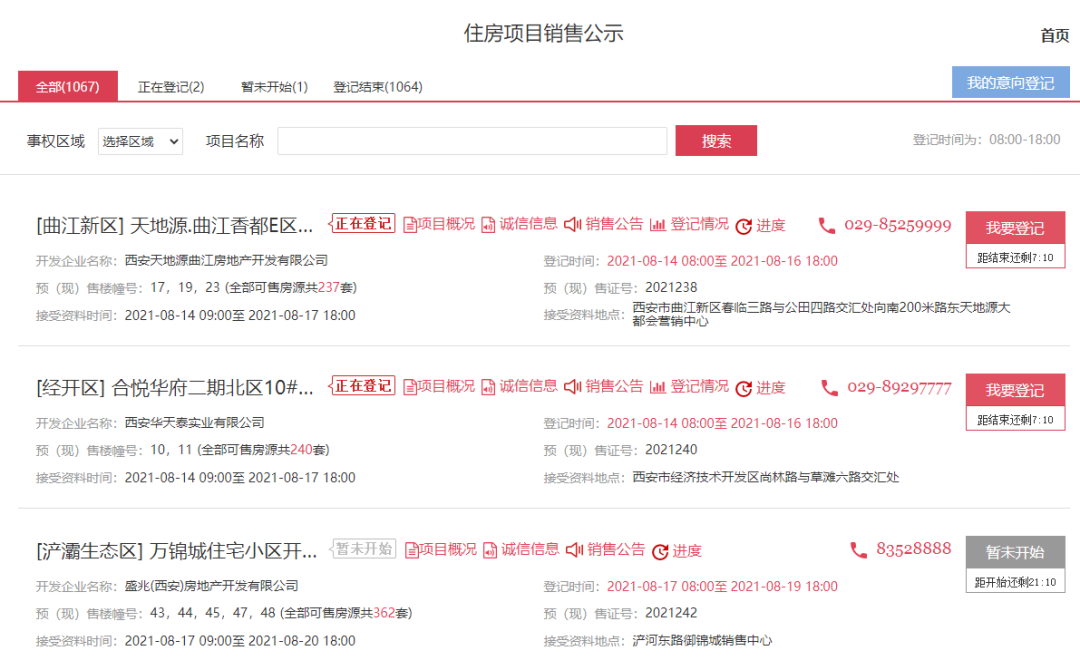
Task: Open project title 万锦城住宅小区开
Action: point(176,551)
